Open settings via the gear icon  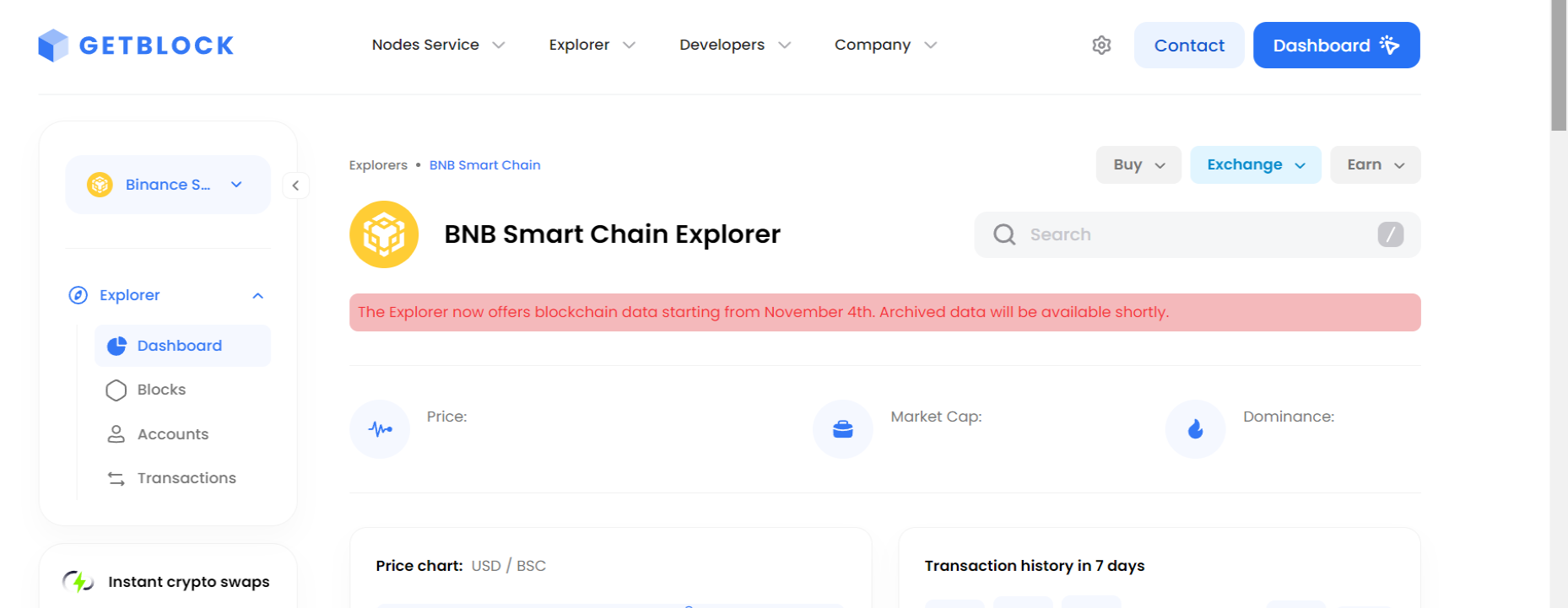1101,46
